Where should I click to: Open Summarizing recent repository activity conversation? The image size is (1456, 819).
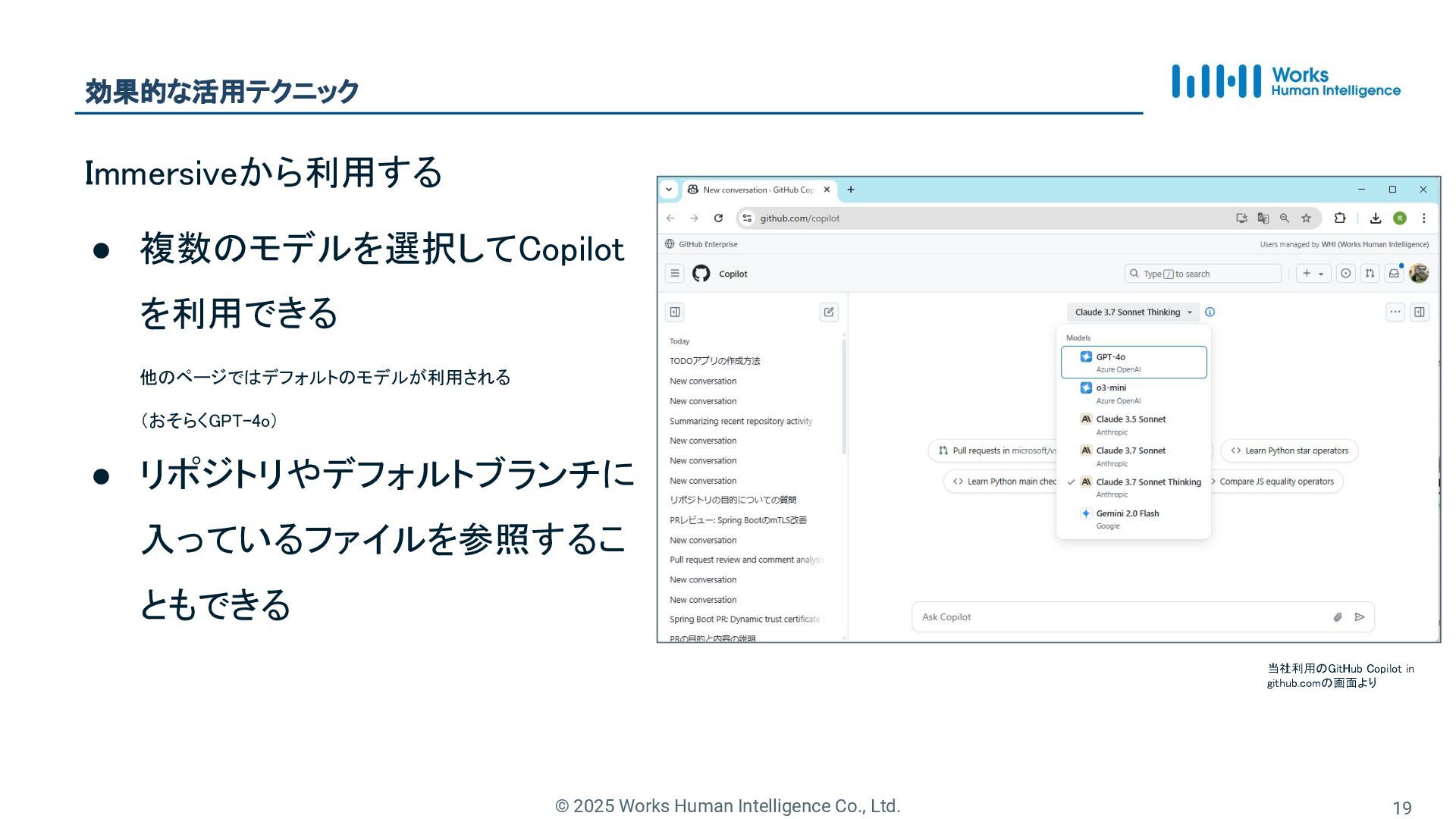[x=741, y=421]
